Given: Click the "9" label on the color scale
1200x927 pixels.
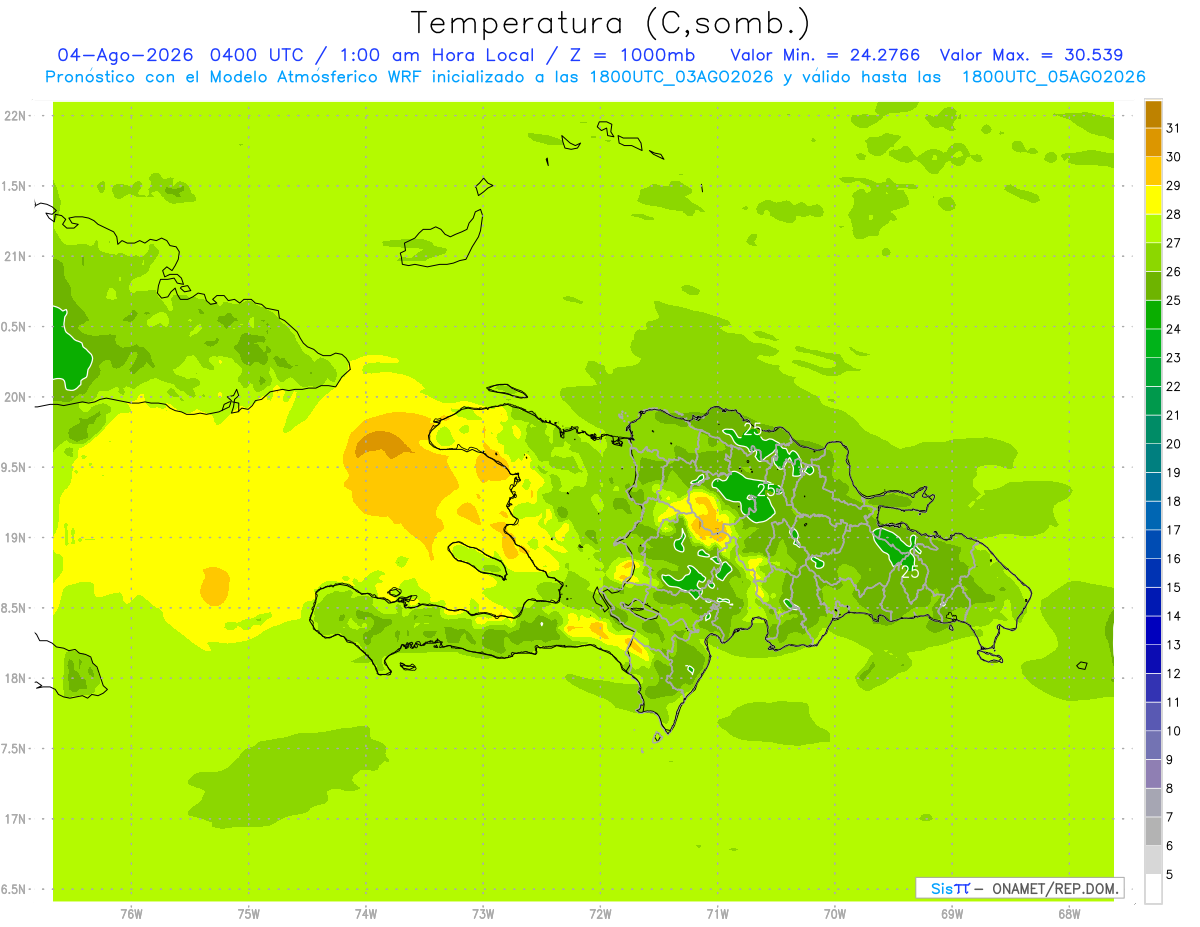Looking at the screenshot, I should pyautogui.click(x=1170, y=760).
